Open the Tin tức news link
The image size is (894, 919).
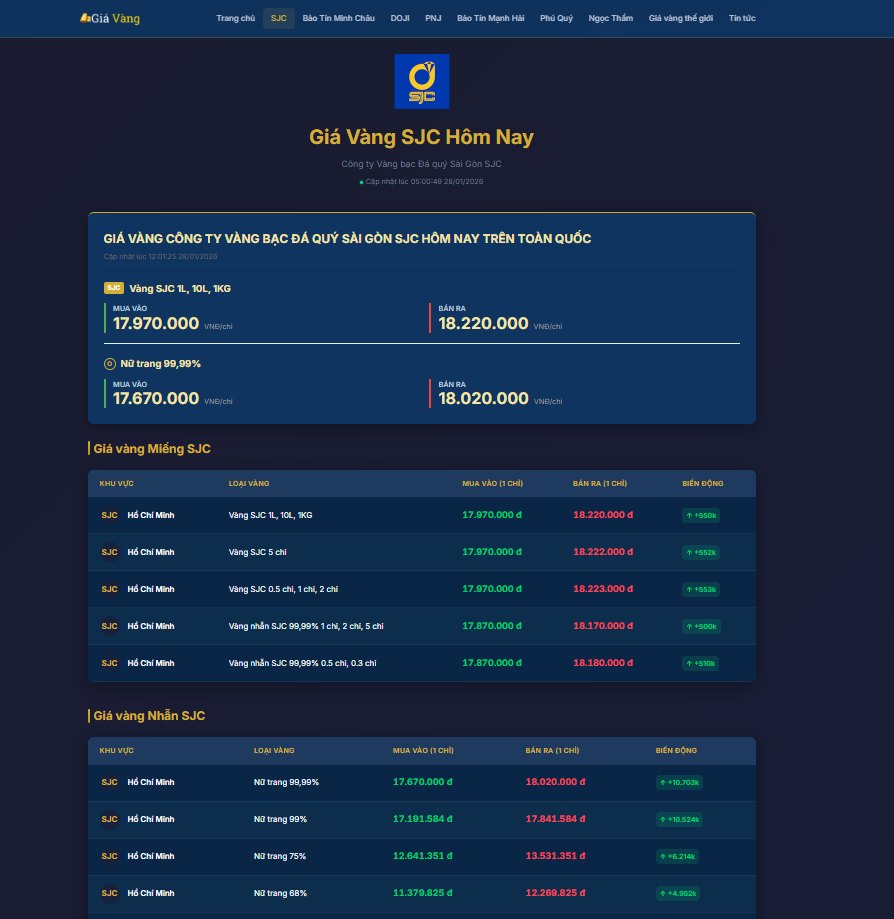point(742,18)
